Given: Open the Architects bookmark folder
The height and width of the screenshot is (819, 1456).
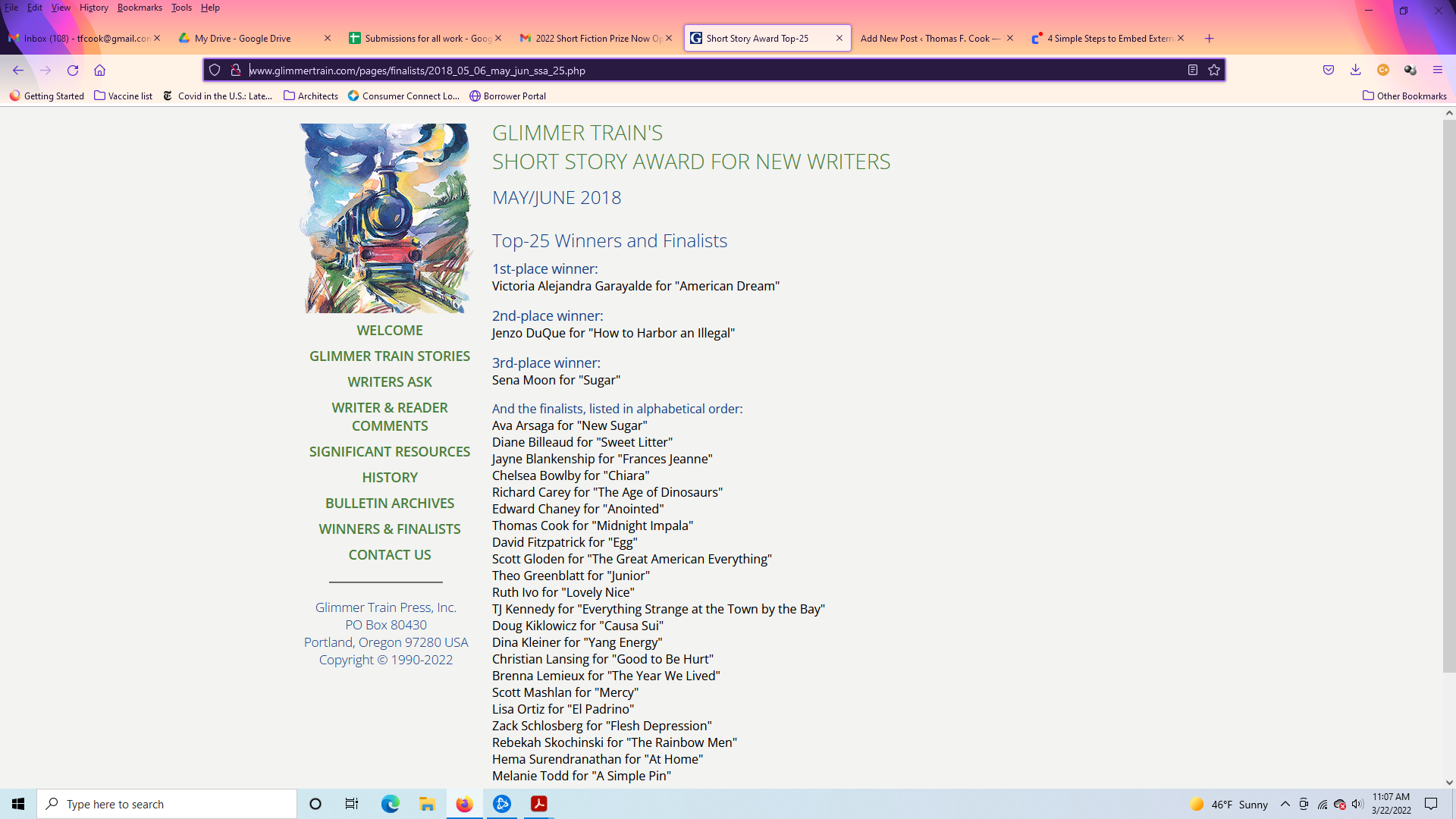Looking at the screenshot, I should pos(311,96).
